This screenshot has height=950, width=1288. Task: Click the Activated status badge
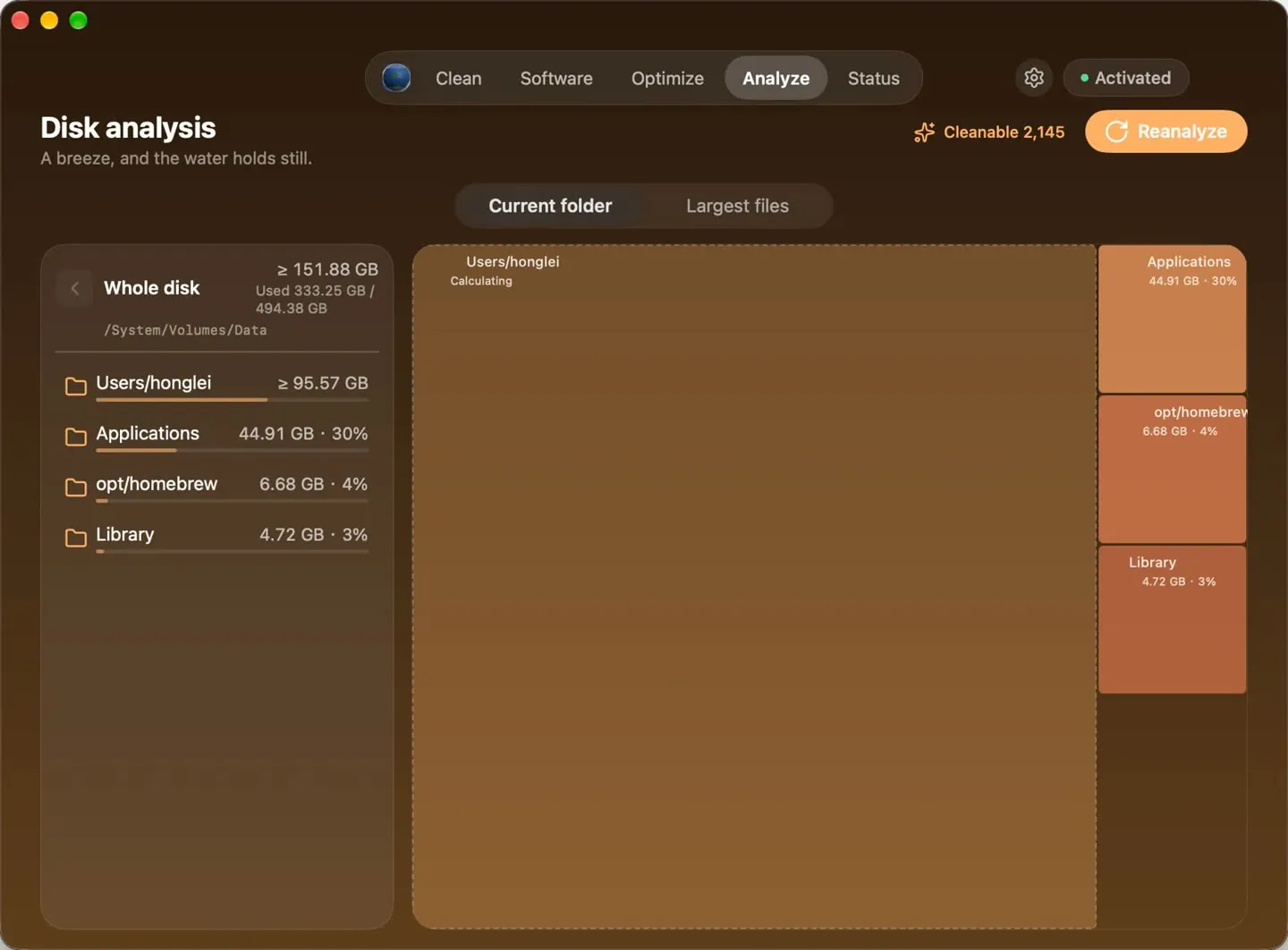[x=1125, y=78]
